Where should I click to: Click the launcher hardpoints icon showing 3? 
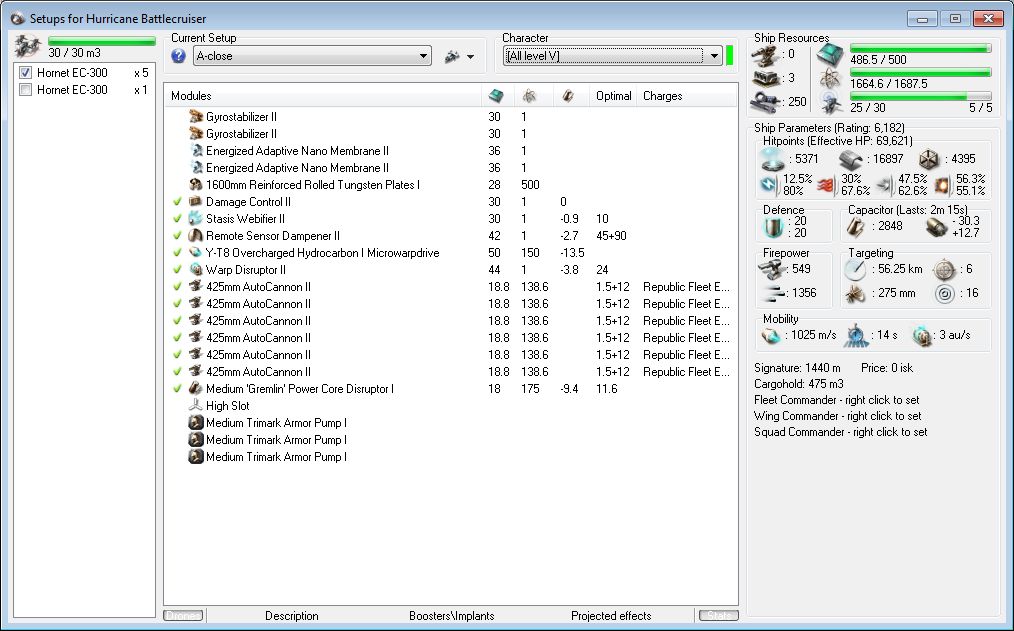click(765, 78)
